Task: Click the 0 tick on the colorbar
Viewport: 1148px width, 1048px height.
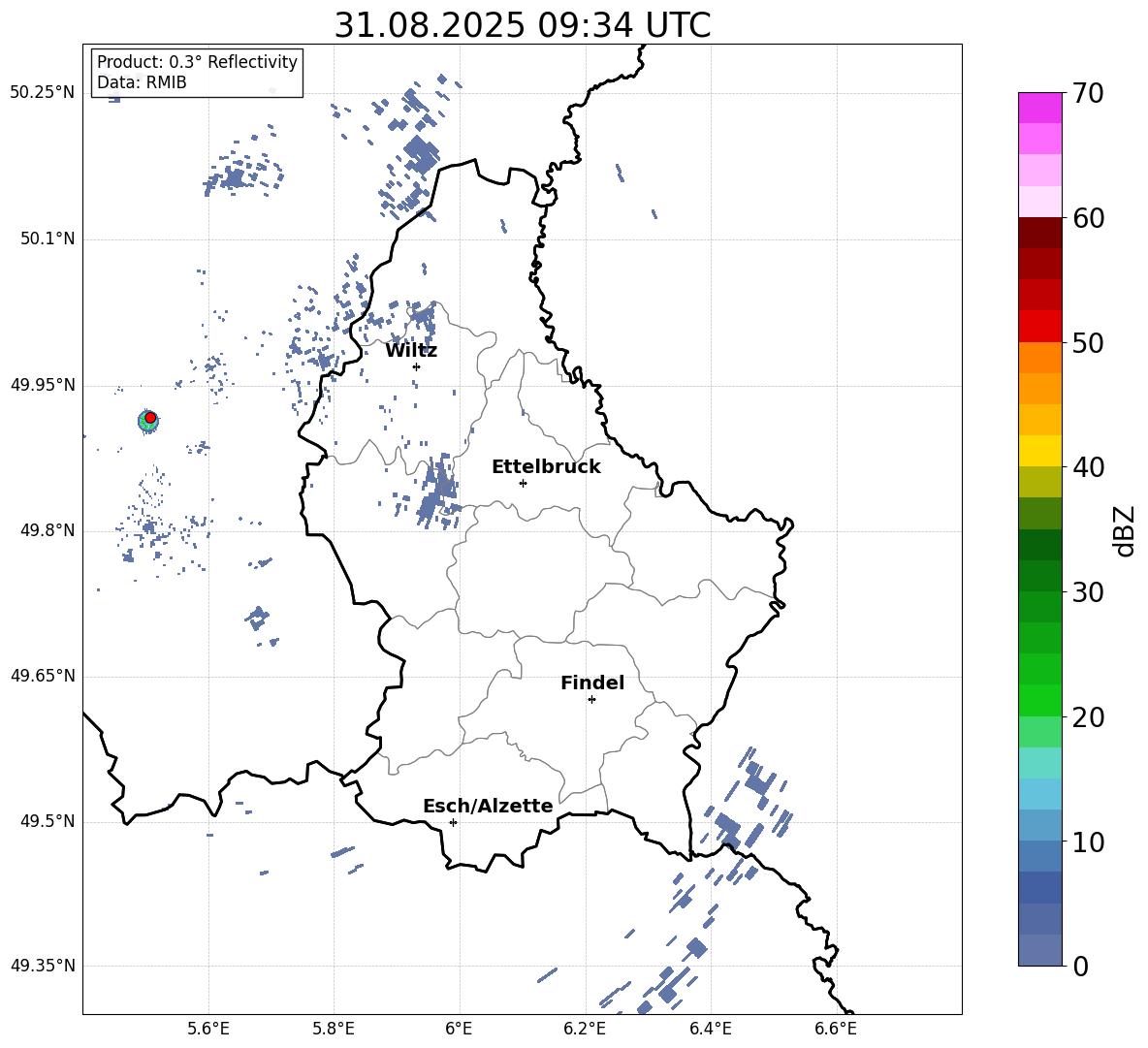Action: tap(1080, 966)
